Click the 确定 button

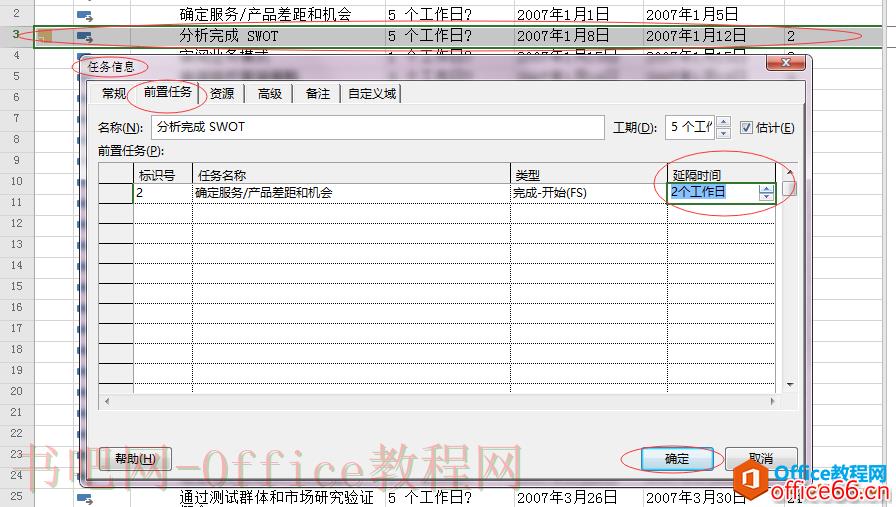(677, 458)
